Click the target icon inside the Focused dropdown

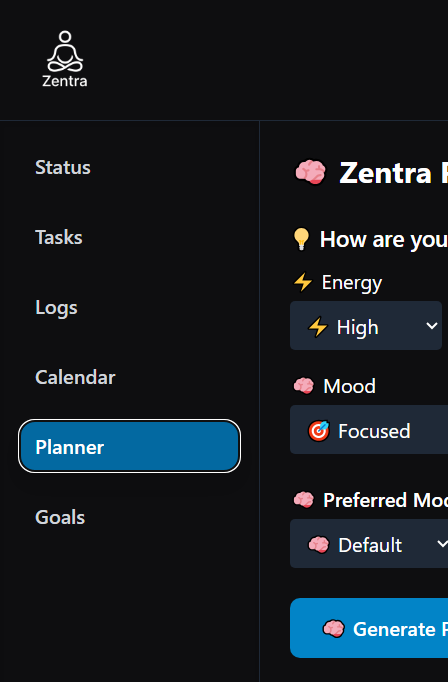319,431
